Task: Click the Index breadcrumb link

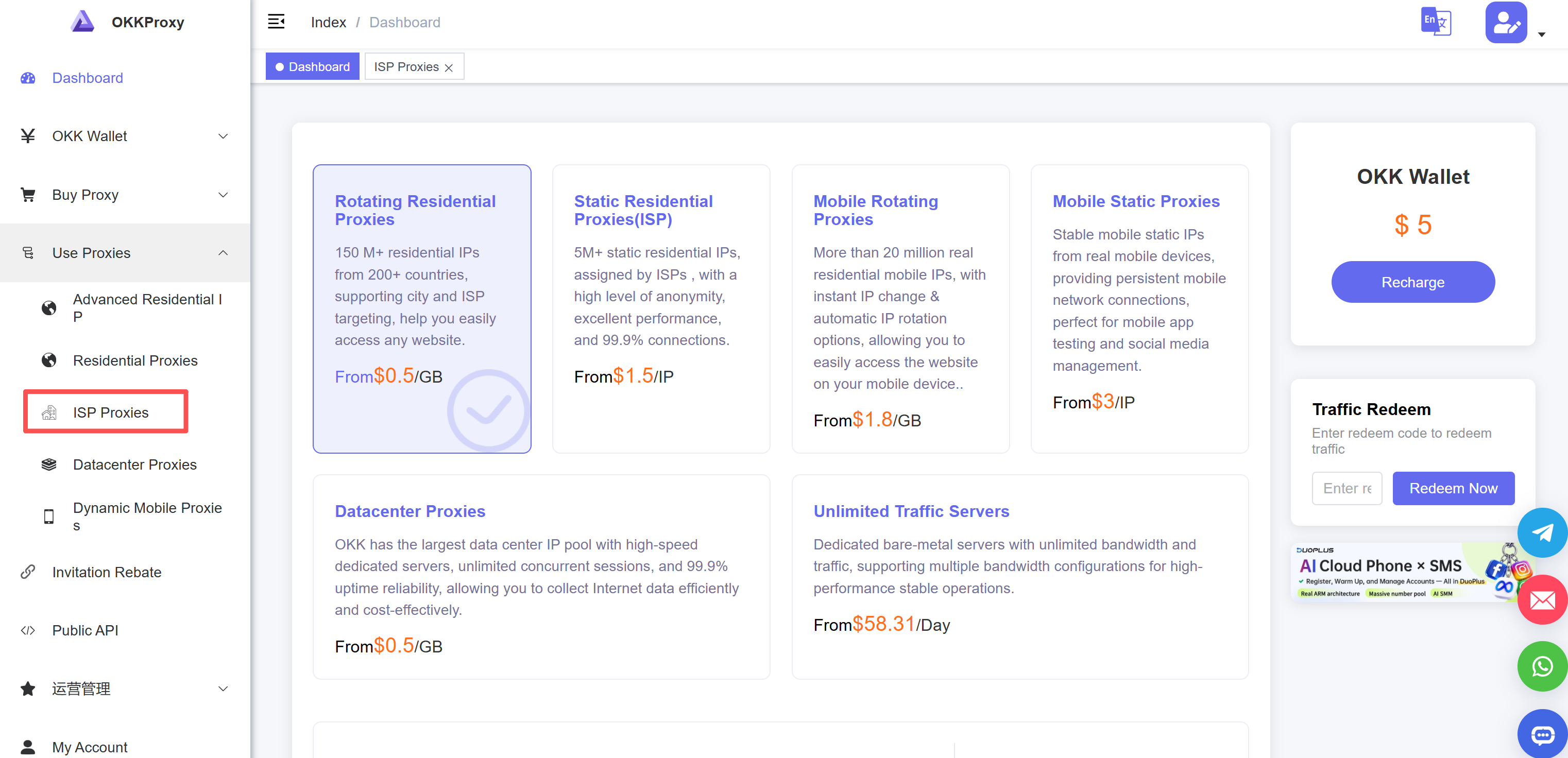Action: 328,23
